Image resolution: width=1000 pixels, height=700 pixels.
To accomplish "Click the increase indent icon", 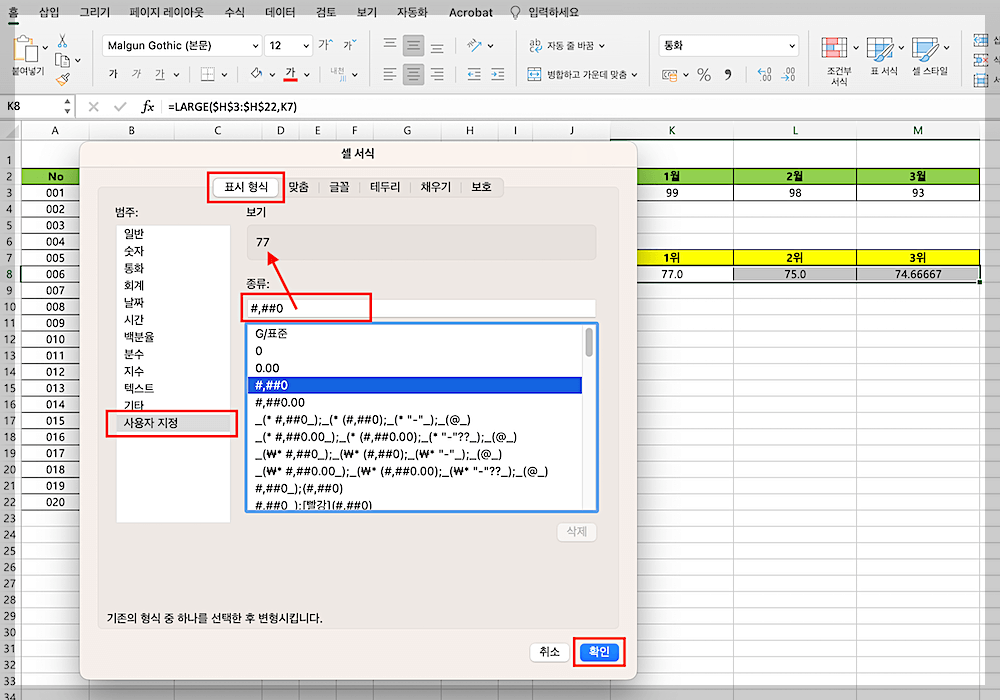I will 497,75.
